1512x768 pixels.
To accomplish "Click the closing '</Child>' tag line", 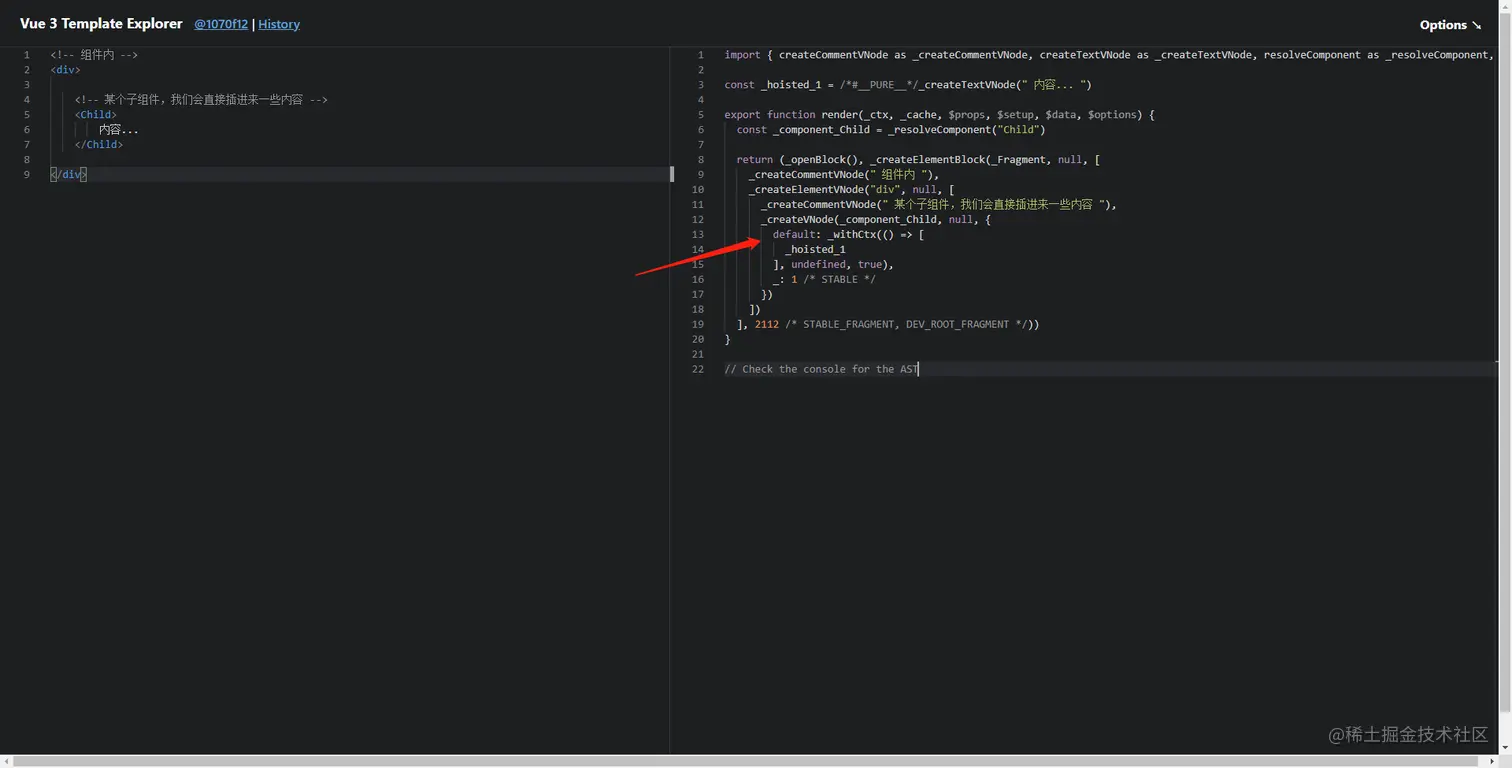I will click(x=98, y=145).
